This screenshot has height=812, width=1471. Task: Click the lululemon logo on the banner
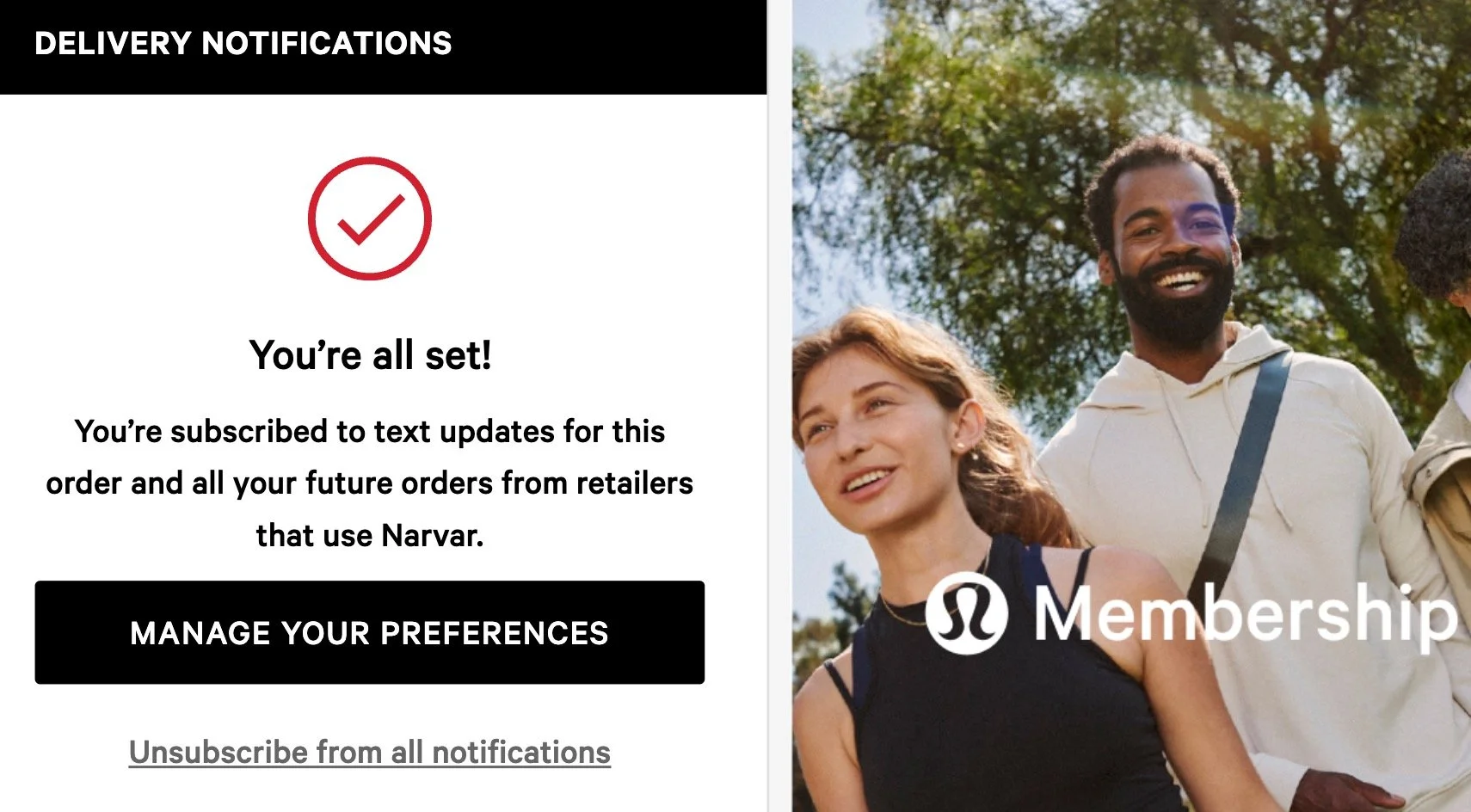point(967,612)
